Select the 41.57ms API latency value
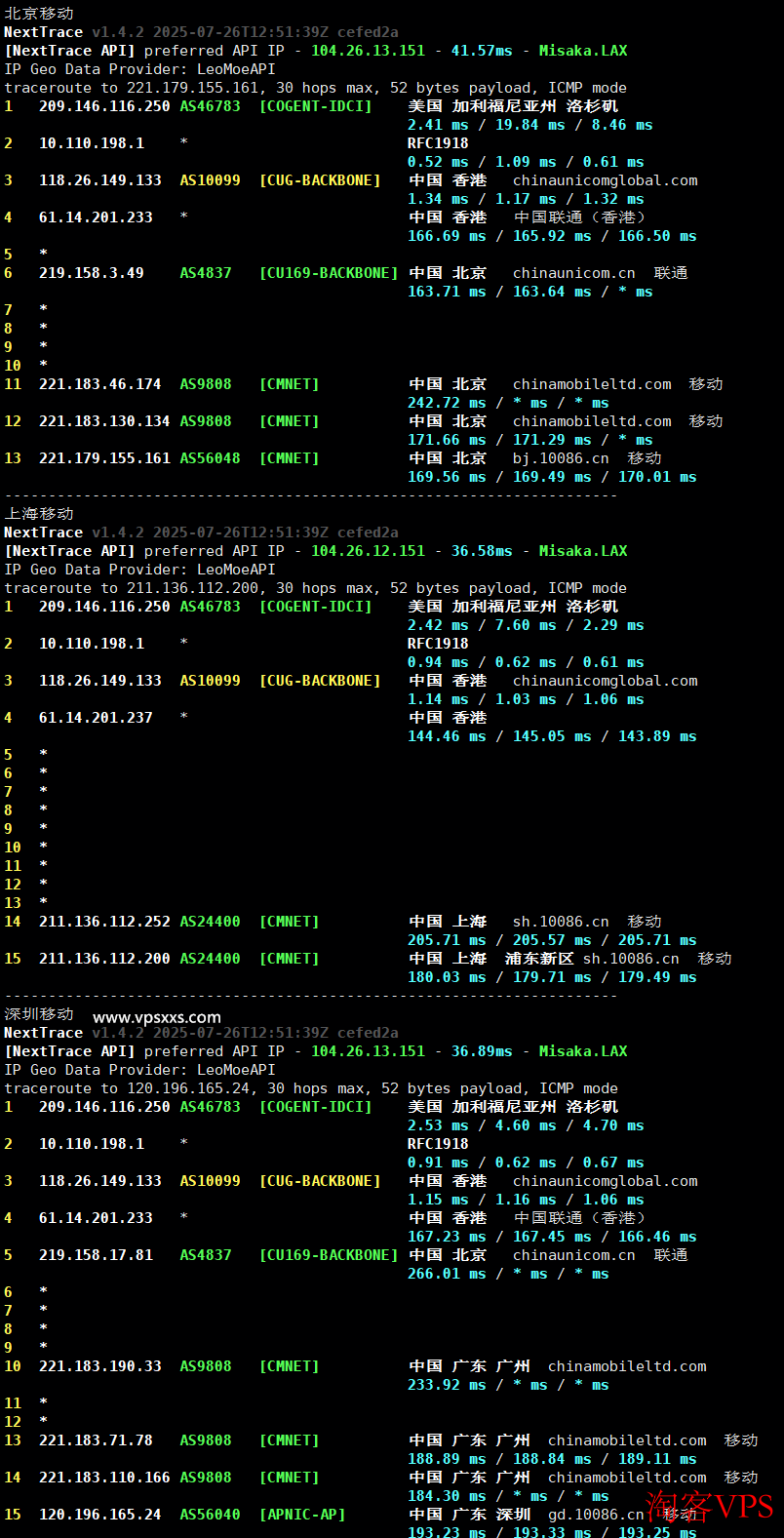This screenshot has height=1538, width=784. [481, 51]
